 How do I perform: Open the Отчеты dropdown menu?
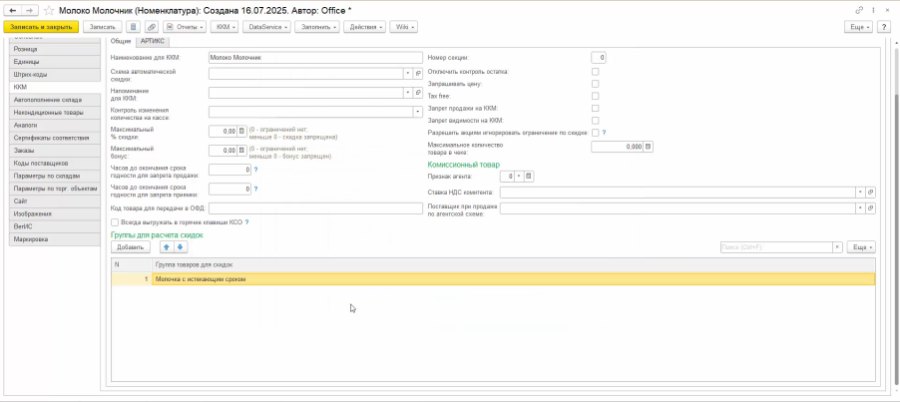click(x=184, y=27)
